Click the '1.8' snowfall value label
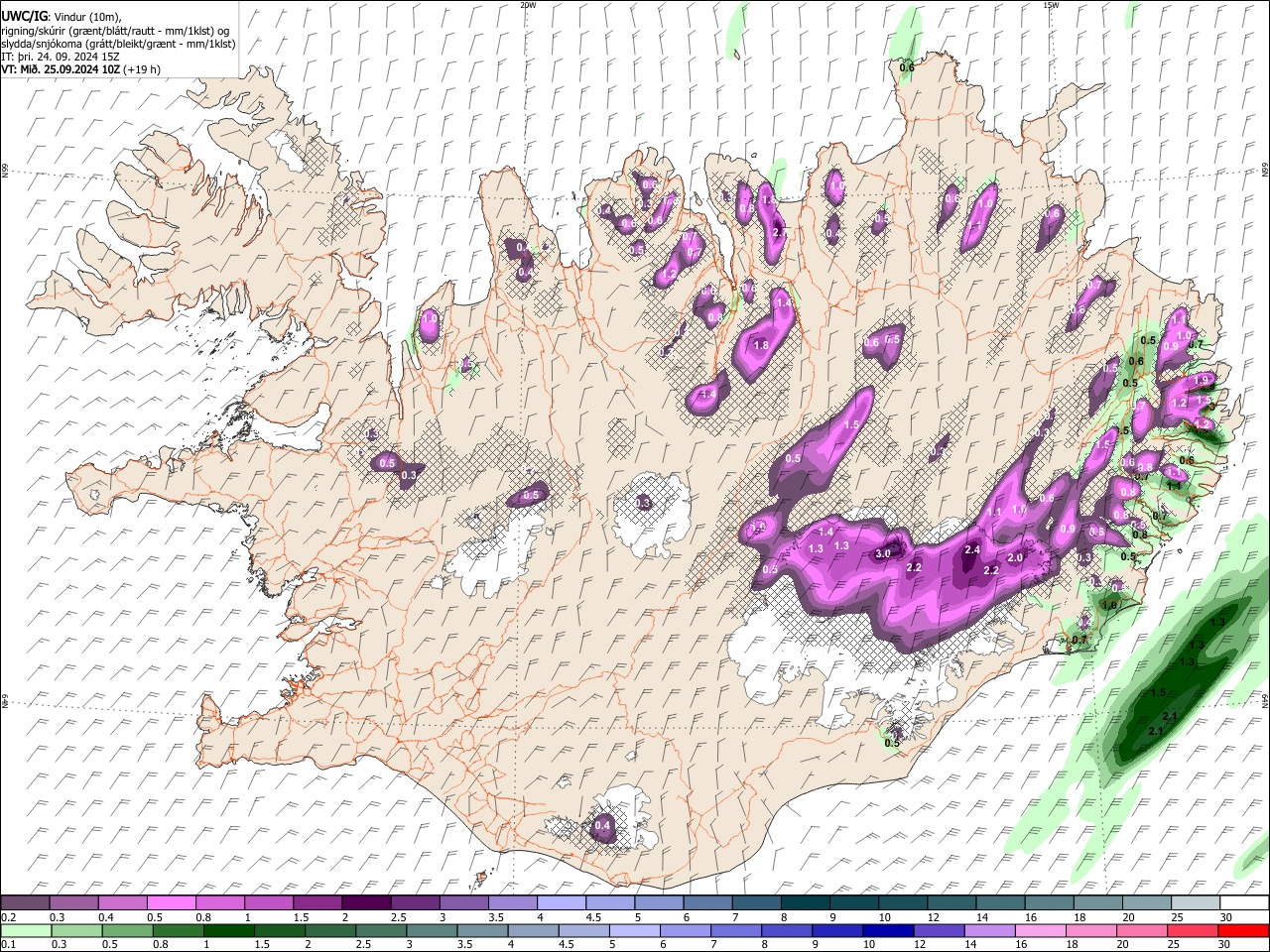This screenshot has height=952, width=1270. [x=762, y=345]
